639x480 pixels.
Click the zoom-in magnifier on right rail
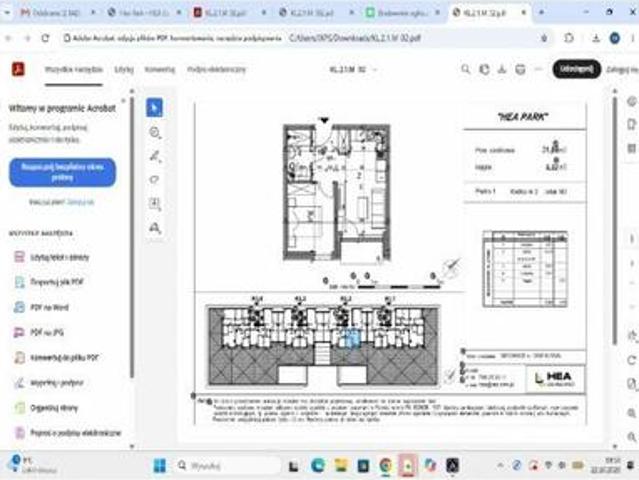632,414
